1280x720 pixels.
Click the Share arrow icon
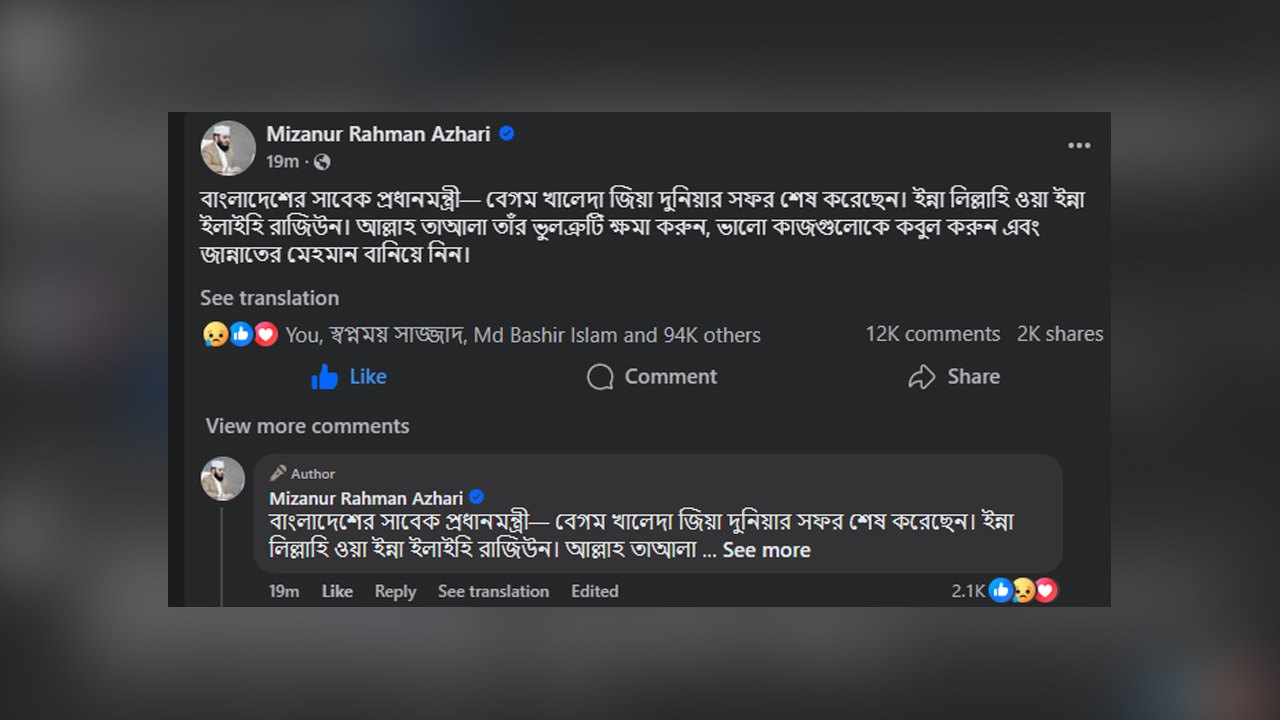[921, 377]
